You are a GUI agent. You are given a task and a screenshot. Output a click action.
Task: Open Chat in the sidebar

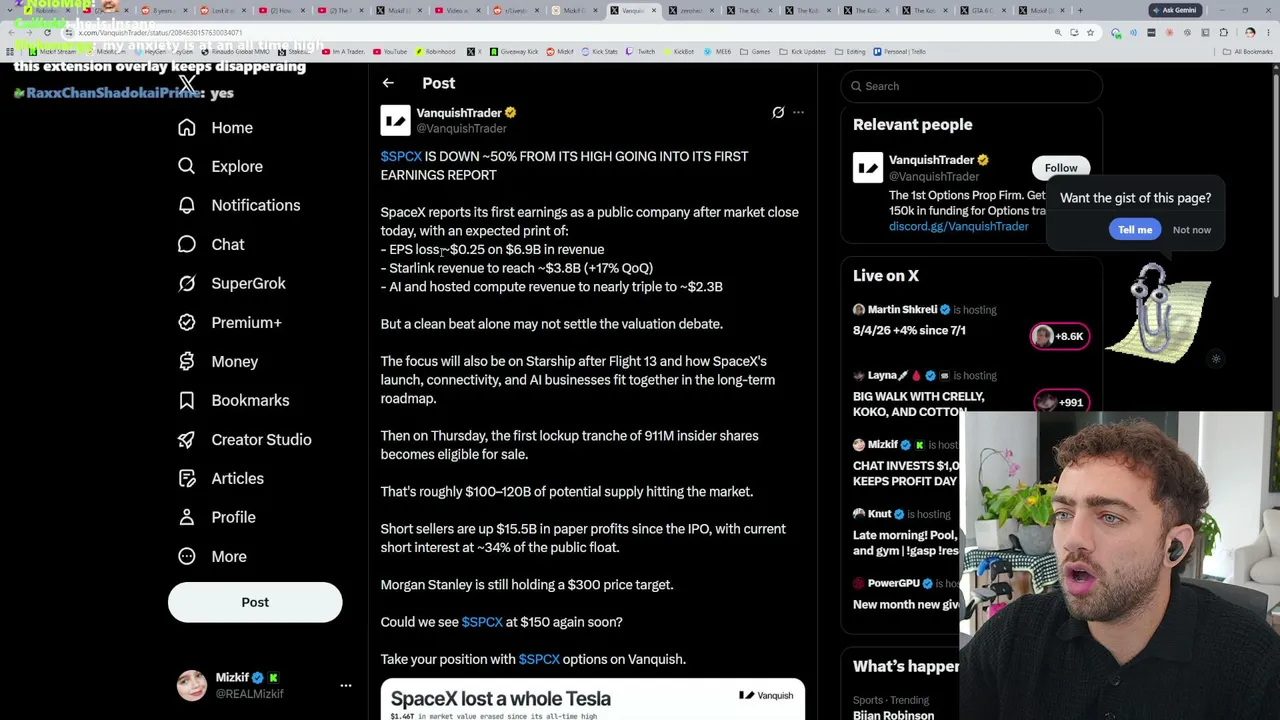tap(211, 244)
